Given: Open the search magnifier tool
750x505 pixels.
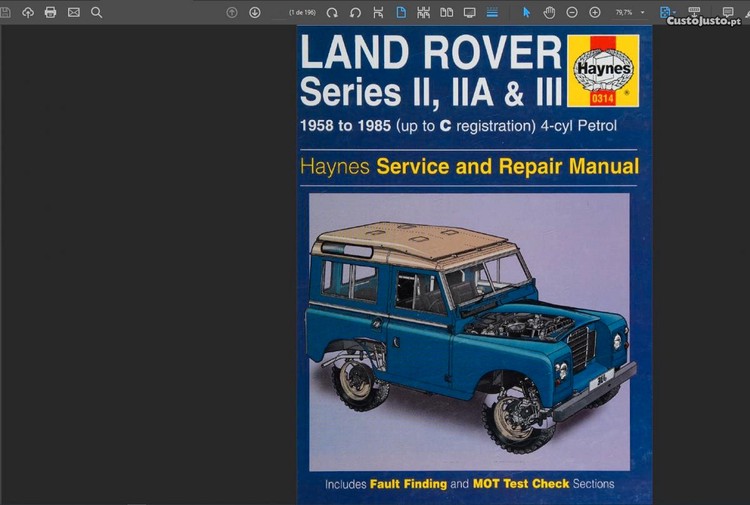Looking at the screenshot, I should [96, 12].
